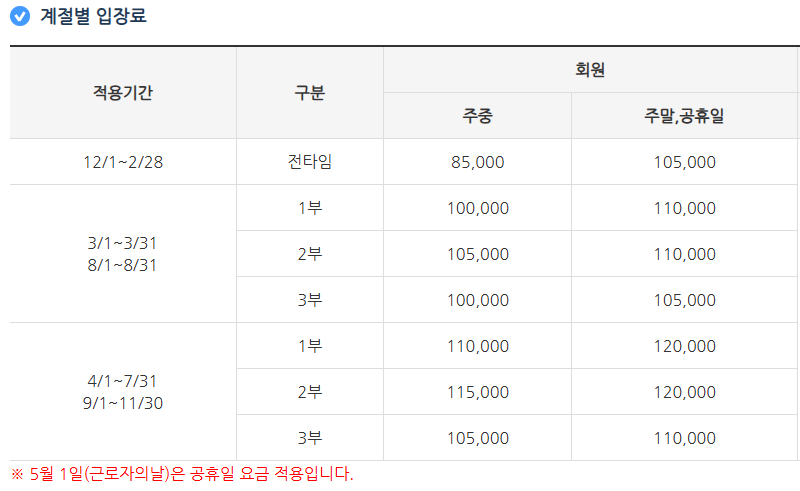Click 2부 in the 4/1~7/31 period

pos(309,392)
